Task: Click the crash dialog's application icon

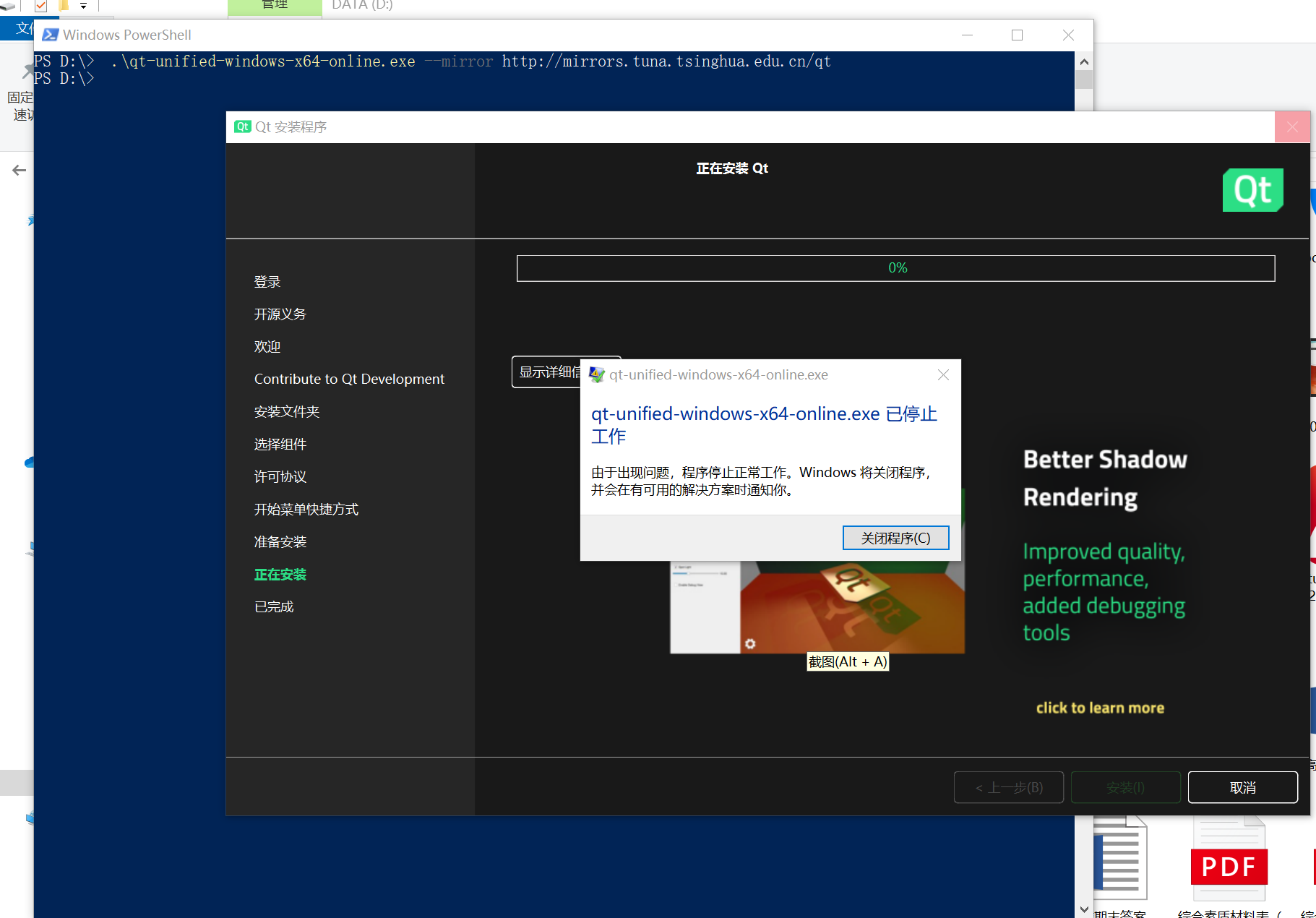Action: [596, 374]
